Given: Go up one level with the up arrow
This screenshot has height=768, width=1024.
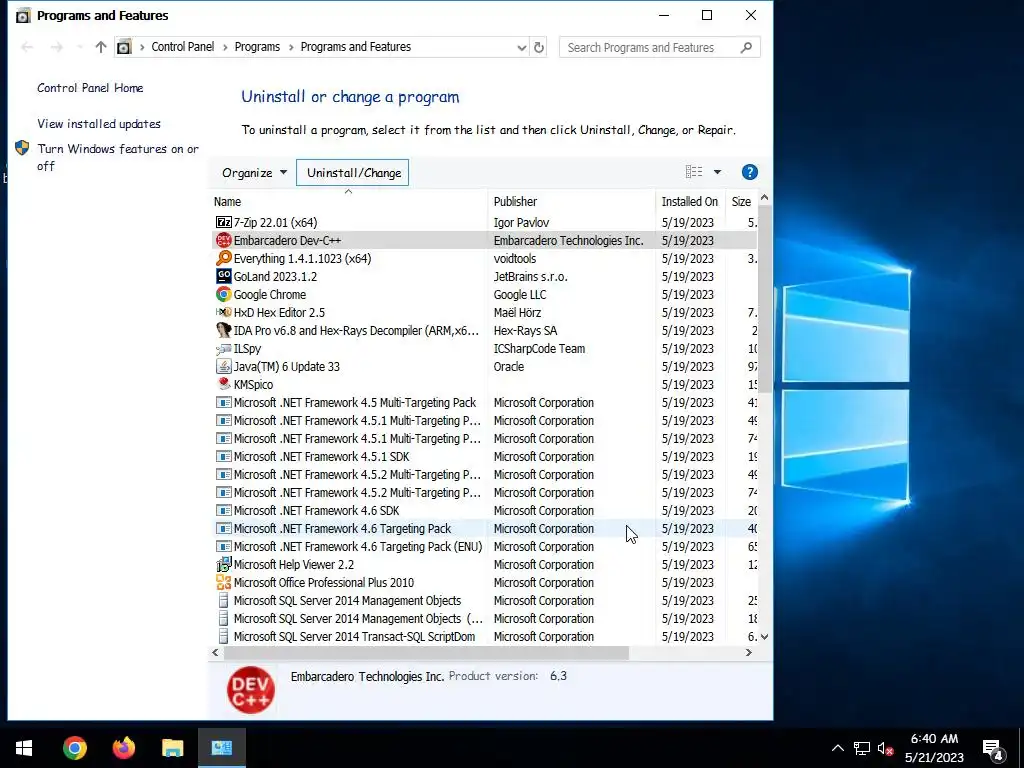Looking at the screenshot, I should click(101, 47).
